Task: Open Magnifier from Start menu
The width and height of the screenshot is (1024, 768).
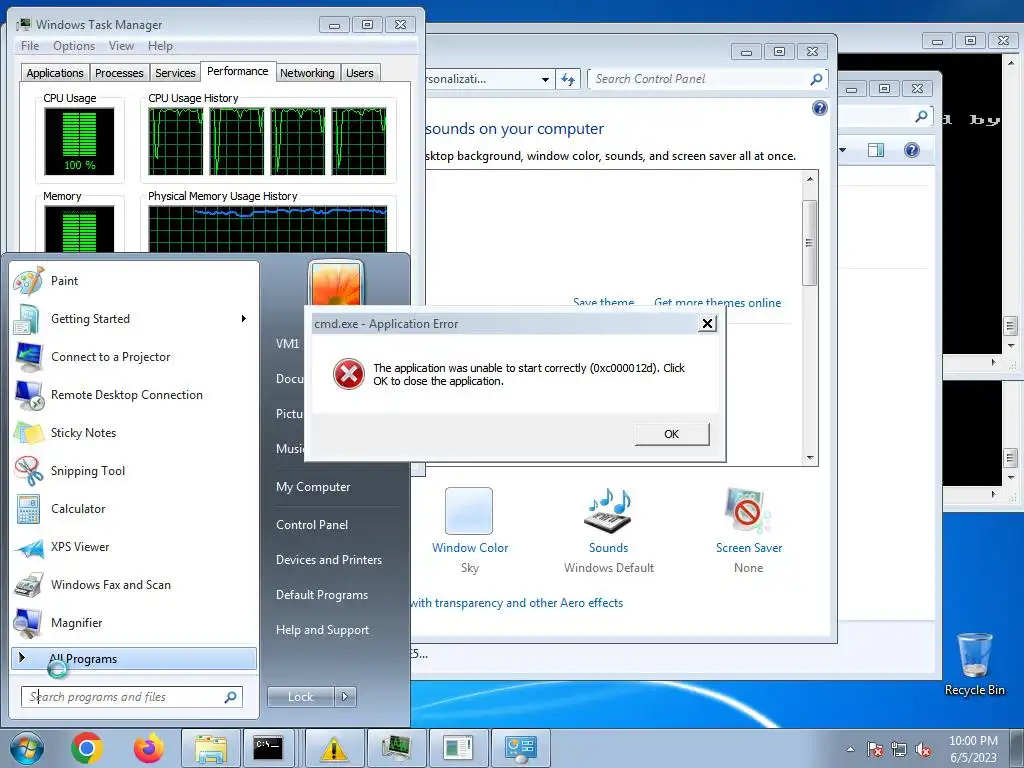Action: [134, 622]
